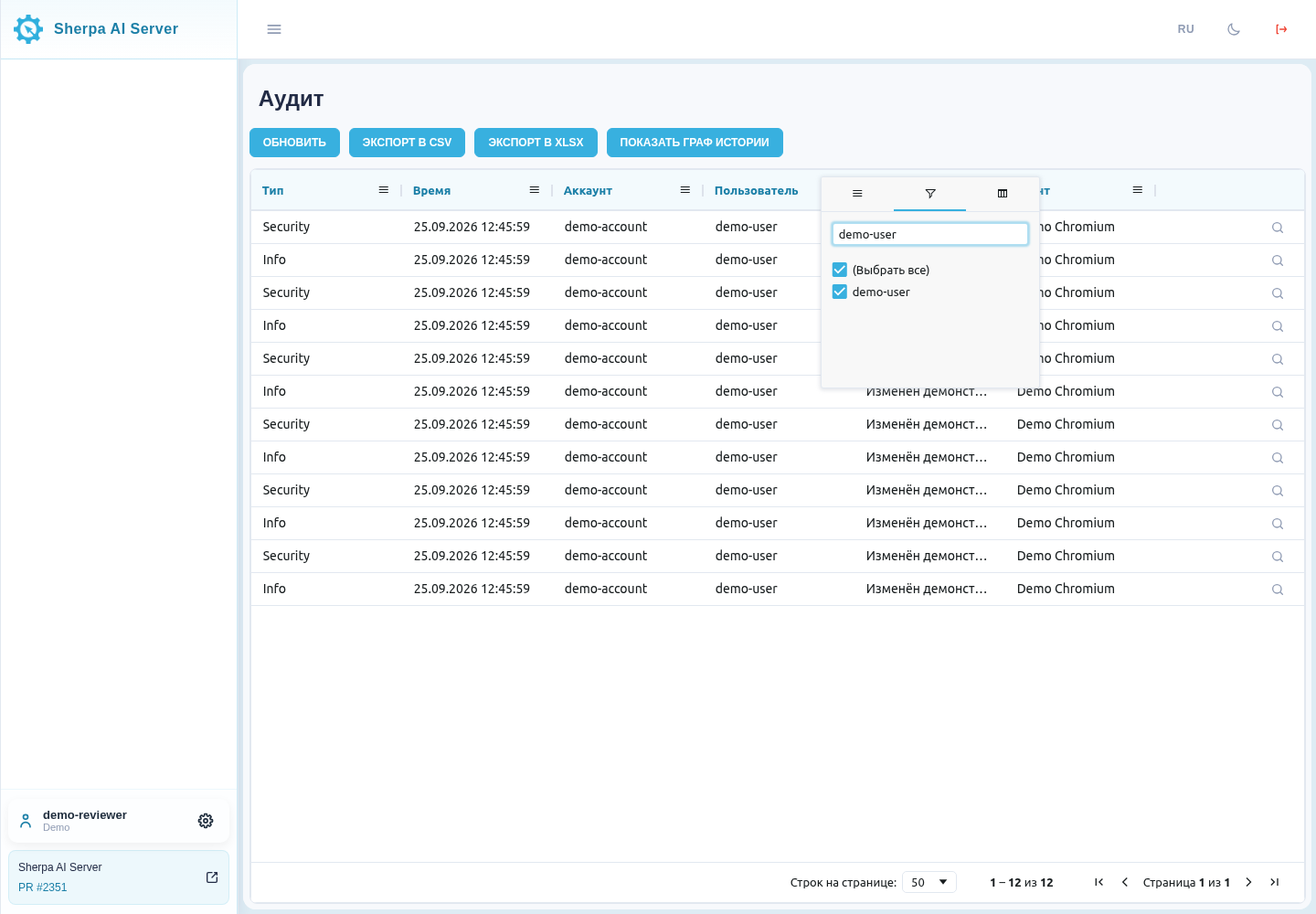Open settings gear next to demo-reviewer

coord(206,821)
